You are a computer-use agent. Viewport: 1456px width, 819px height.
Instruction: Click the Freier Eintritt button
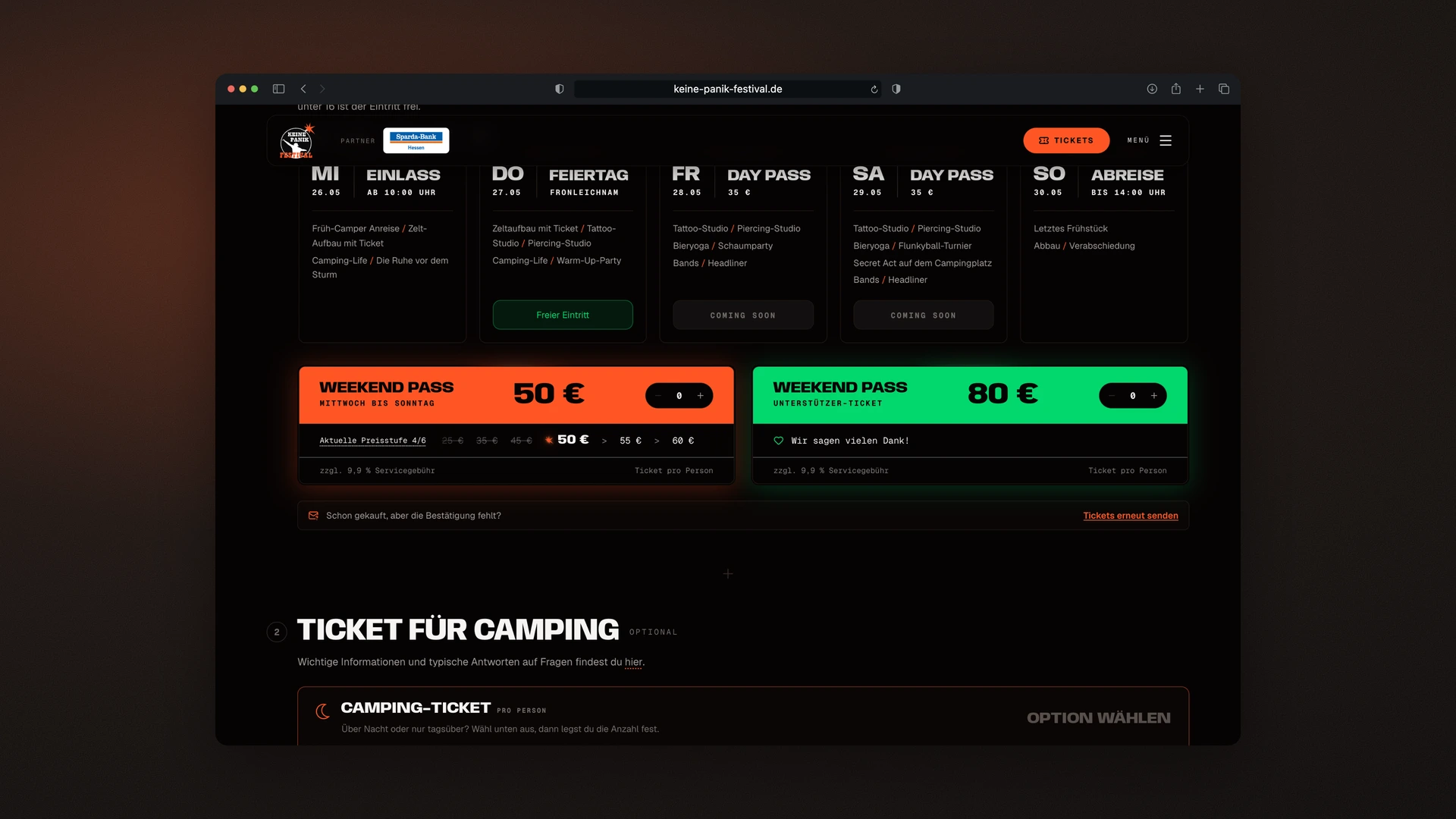[x=563, y=315]
